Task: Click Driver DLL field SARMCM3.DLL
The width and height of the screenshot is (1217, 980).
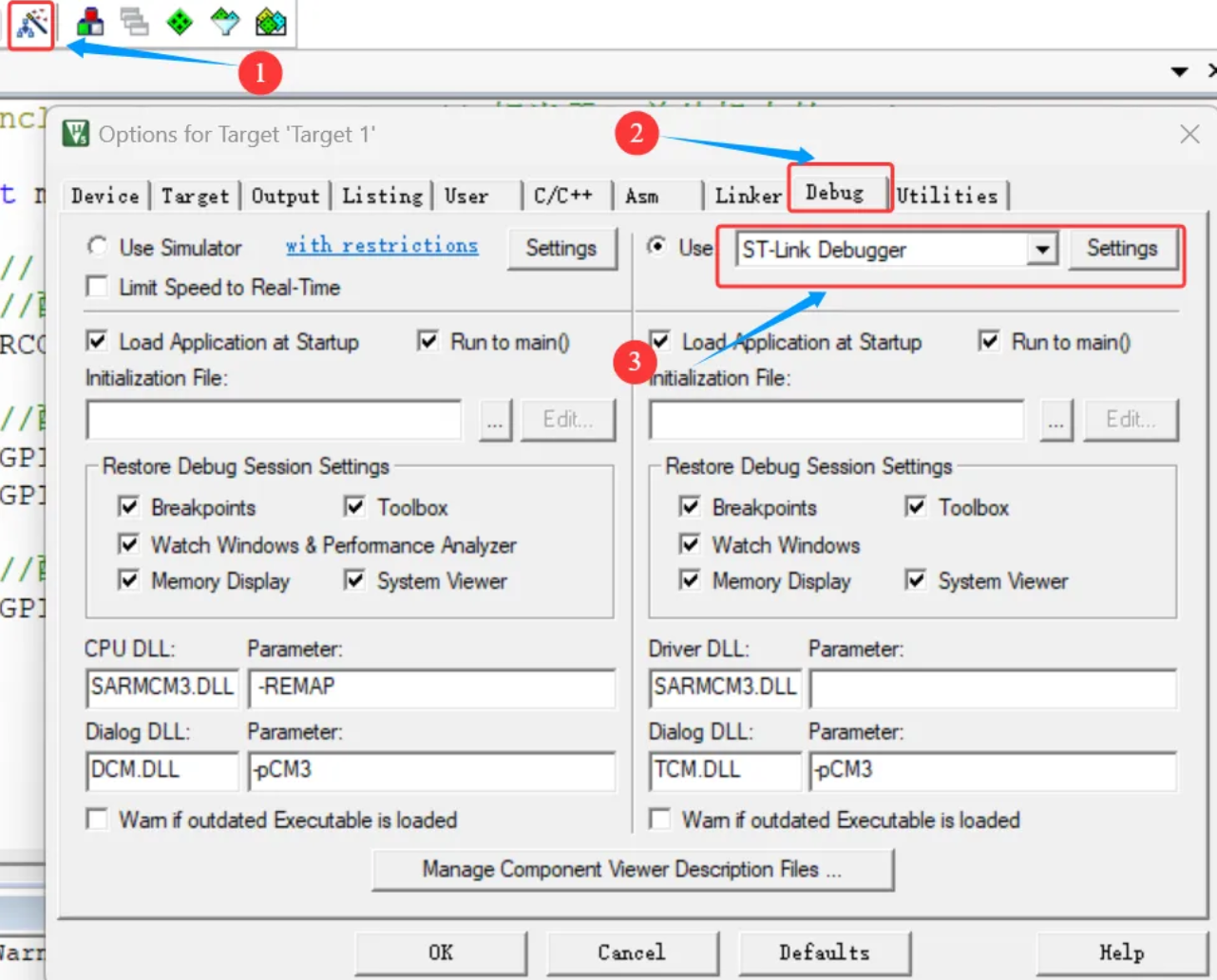Action: [725, 688]
